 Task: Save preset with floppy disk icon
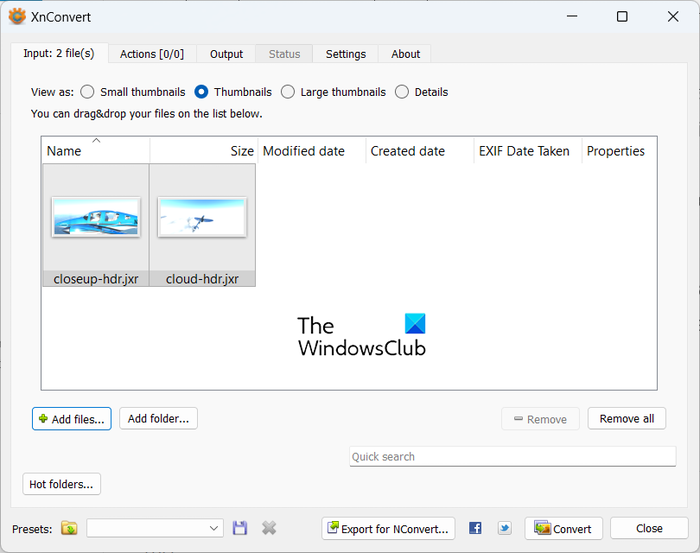[x=240, y=528]
